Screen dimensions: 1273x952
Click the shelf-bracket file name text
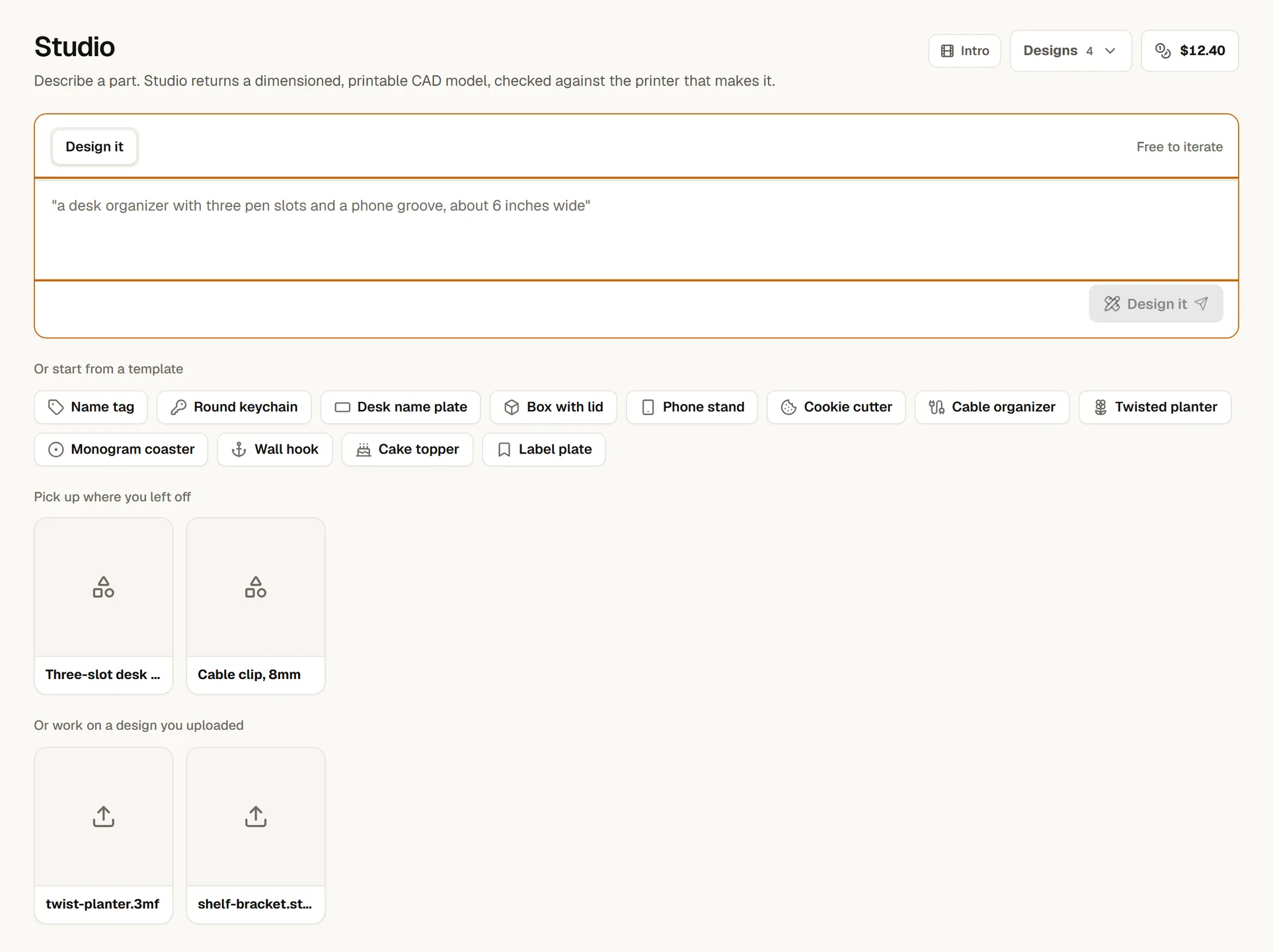(x=255, y=904)
